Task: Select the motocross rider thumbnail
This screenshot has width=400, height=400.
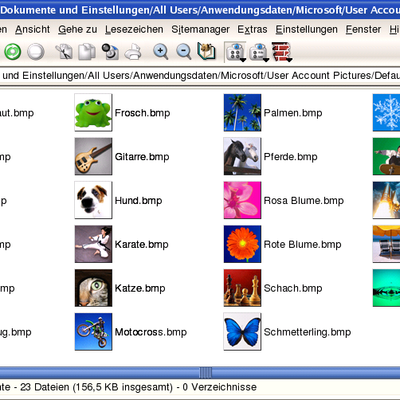Action: (93, 332)
